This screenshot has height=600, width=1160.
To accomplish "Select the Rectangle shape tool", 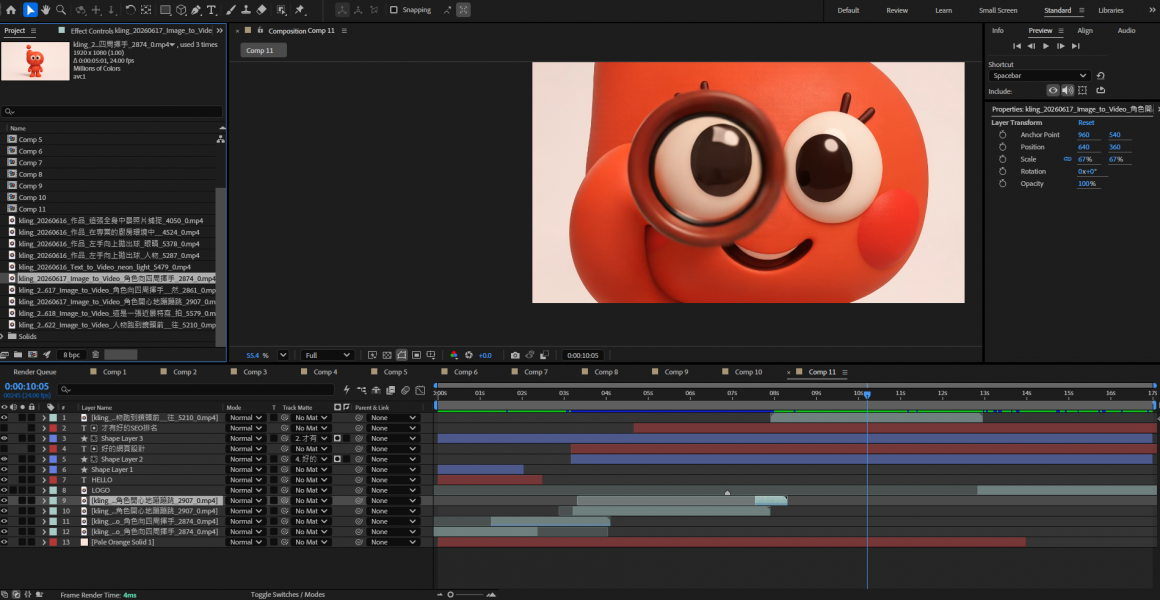I will click(165, 10).
